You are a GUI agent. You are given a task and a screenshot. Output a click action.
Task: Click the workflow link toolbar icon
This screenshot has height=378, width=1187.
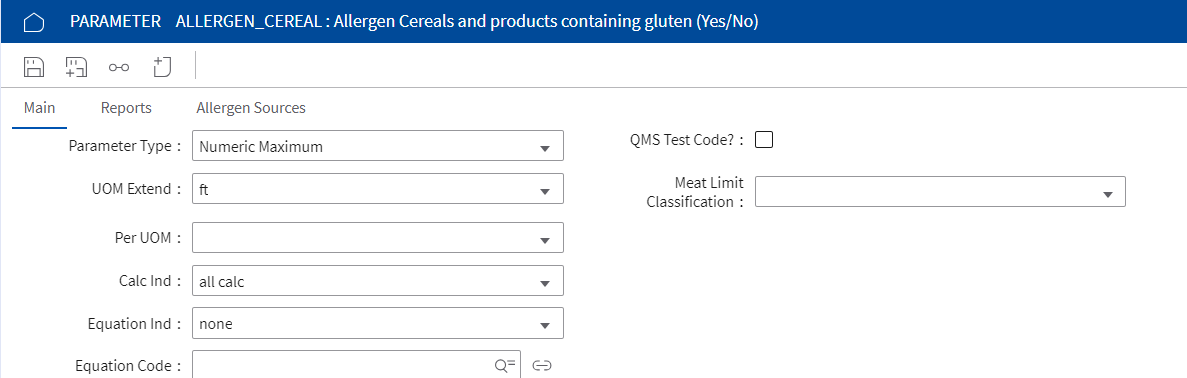tap(119, 67)
